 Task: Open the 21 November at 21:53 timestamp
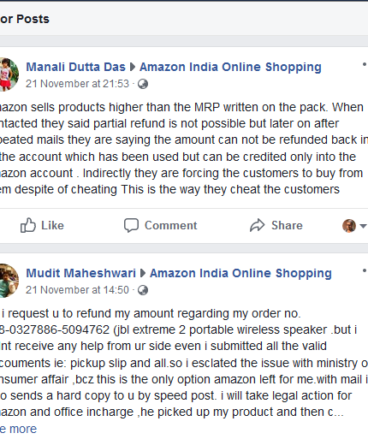(x=77, y=84)
